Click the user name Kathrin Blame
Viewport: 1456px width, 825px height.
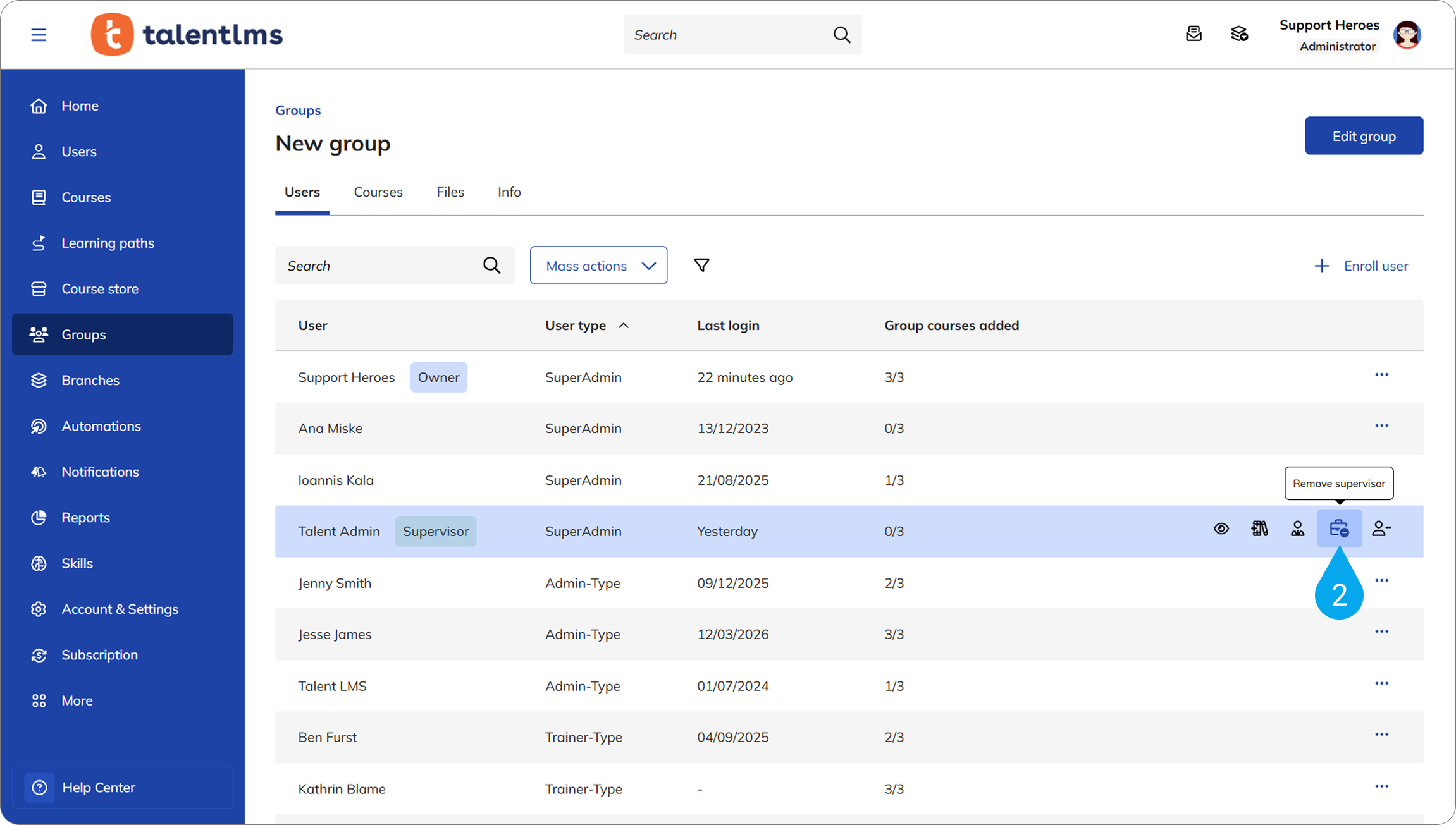pyautogui.click(x=342, y=789)
